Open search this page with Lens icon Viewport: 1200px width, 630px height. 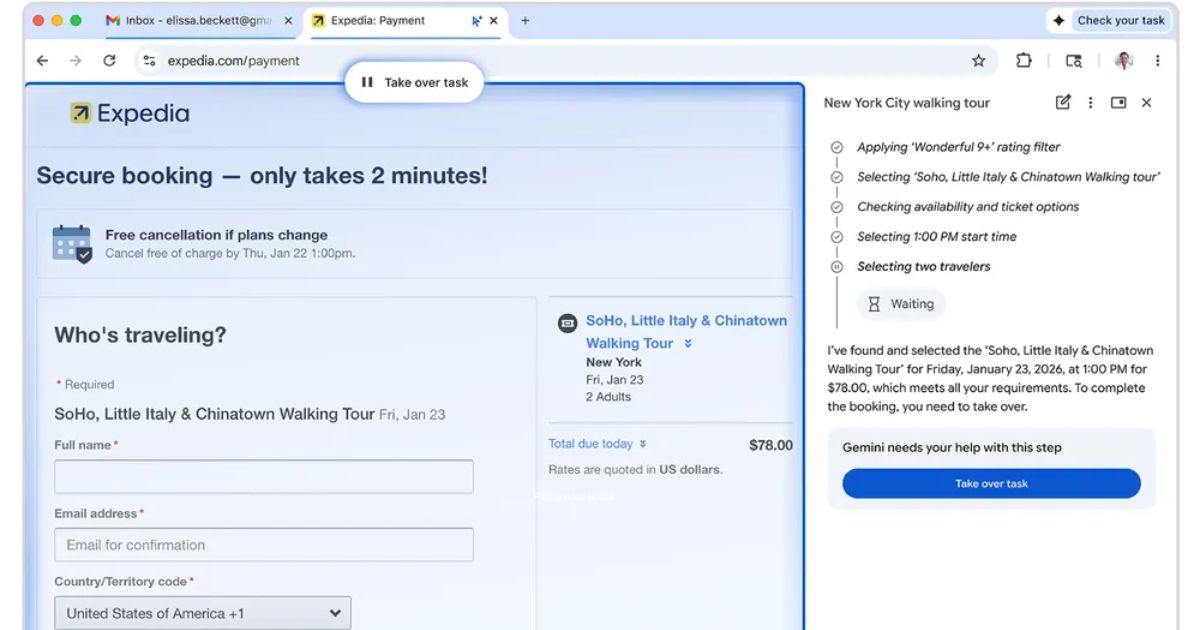coord(1073,61)
